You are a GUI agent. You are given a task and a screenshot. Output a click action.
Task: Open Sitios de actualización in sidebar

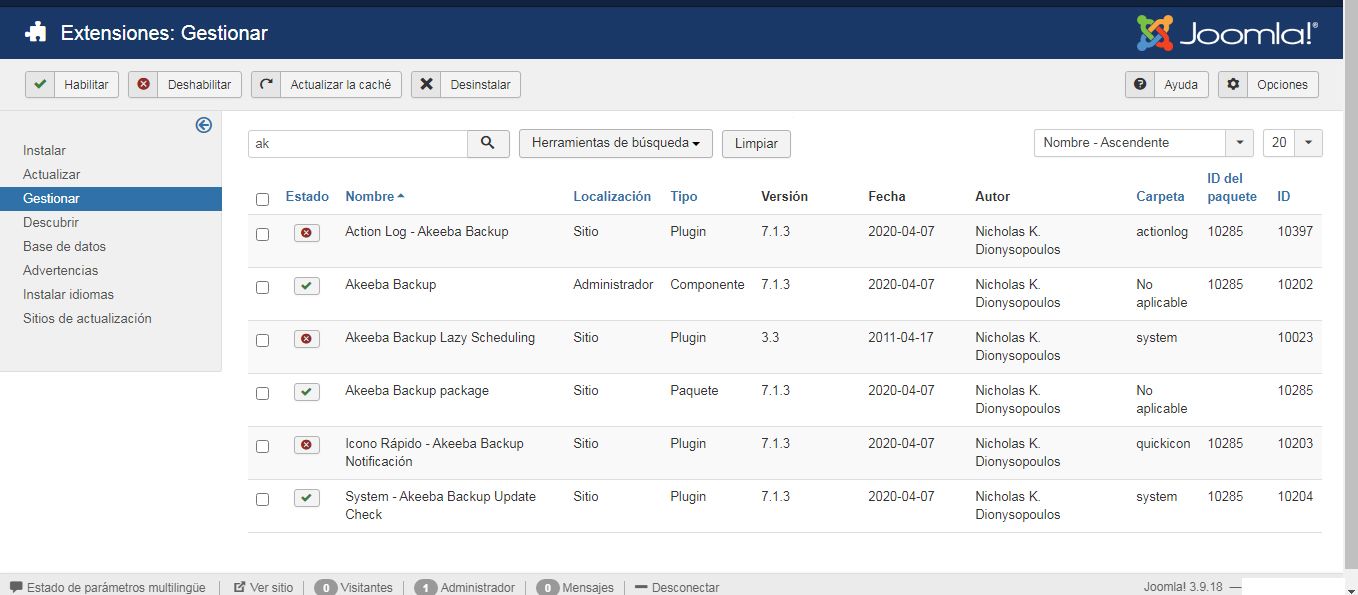[87, 319]
